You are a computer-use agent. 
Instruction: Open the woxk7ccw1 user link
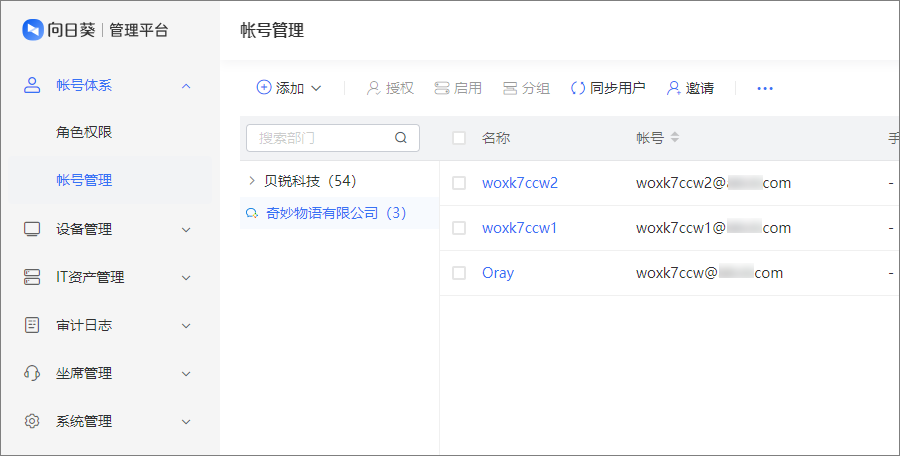[519, 228]
